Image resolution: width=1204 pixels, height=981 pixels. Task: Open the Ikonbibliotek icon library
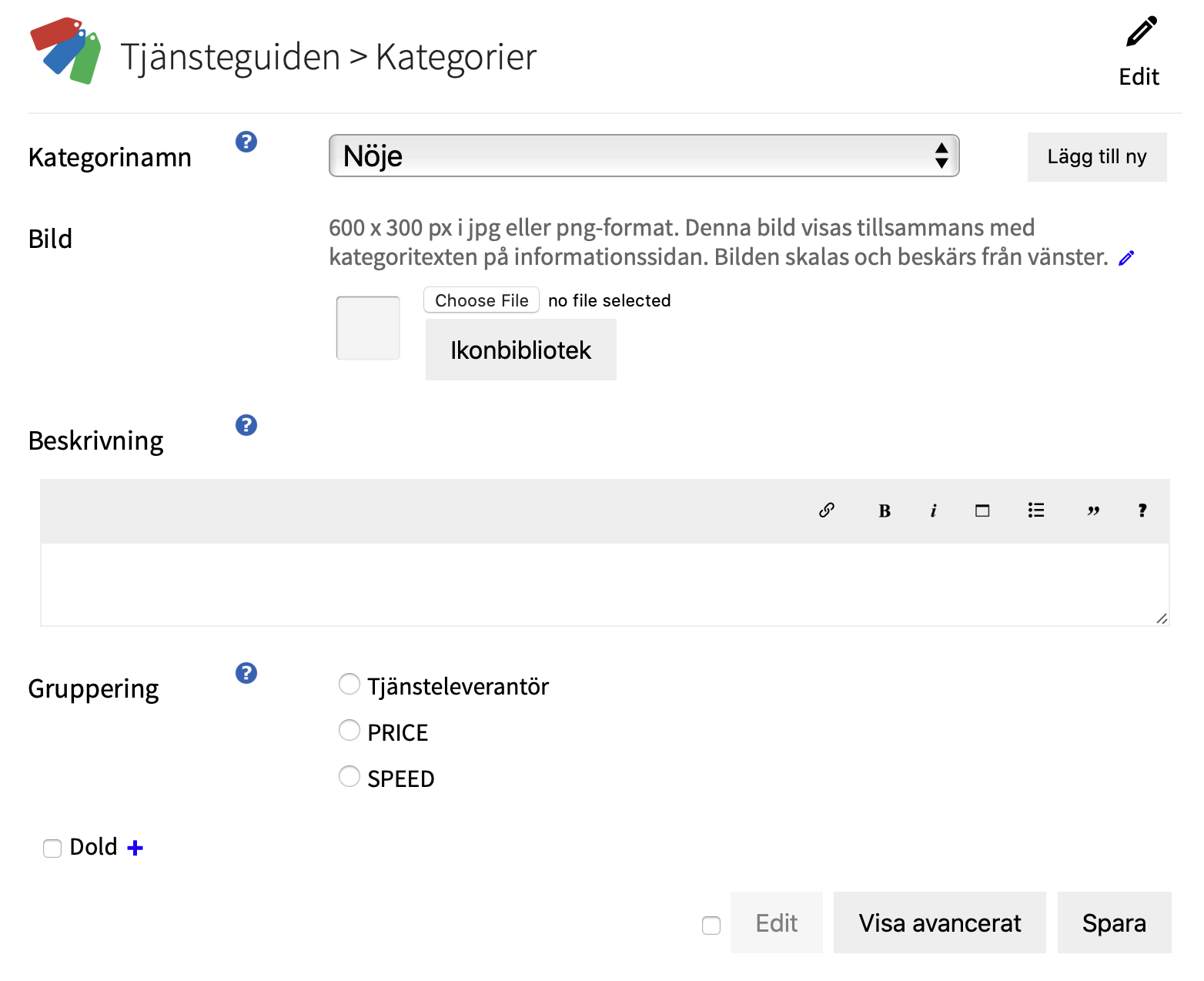[520, 350]
